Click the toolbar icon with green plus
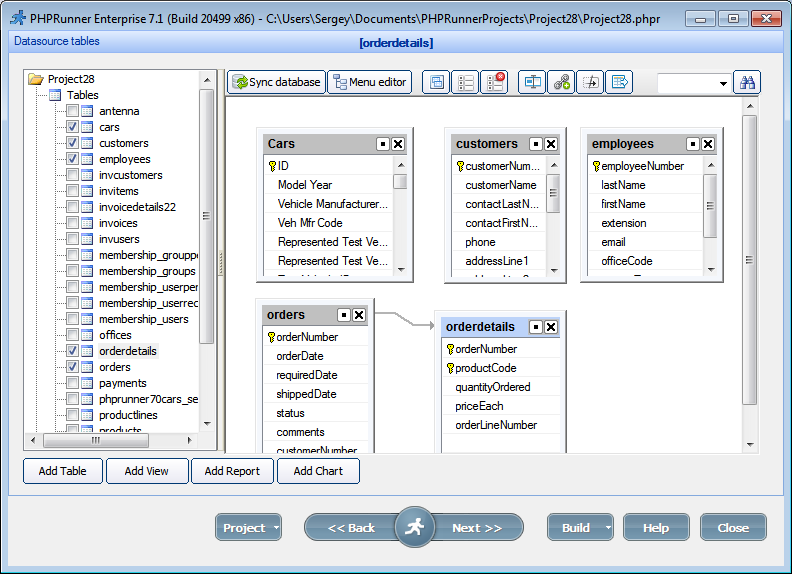792x574 pixels. [562, 83]
